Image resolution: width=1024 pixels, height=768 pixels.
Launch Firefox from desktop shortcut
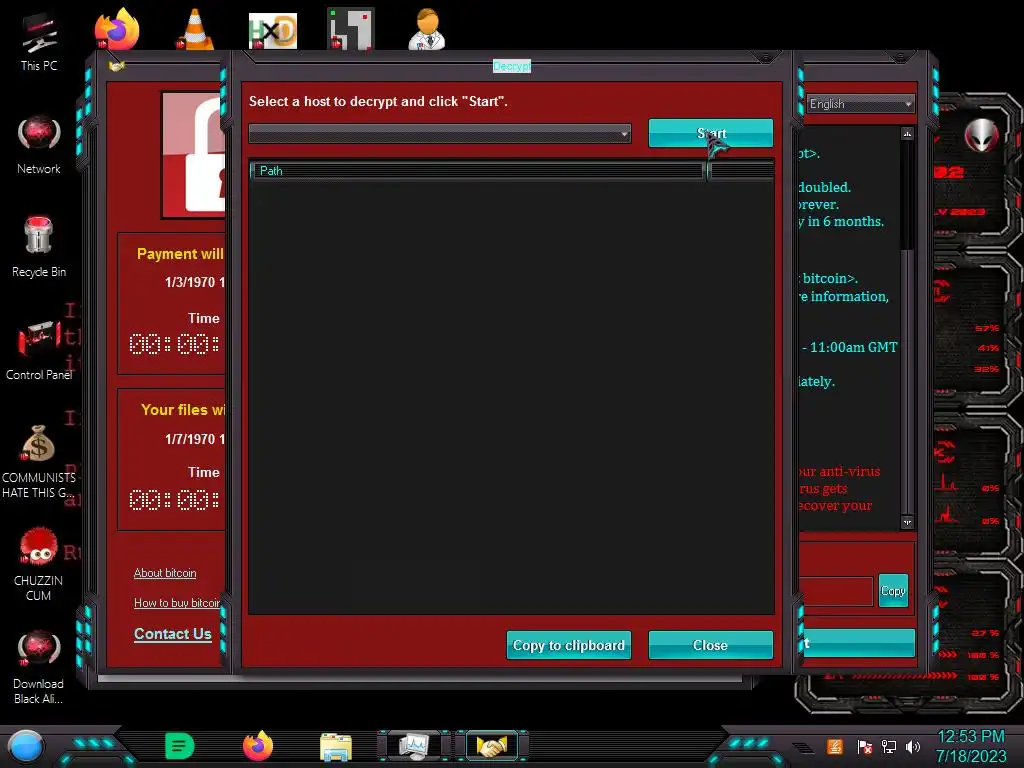tap(117, 29)
